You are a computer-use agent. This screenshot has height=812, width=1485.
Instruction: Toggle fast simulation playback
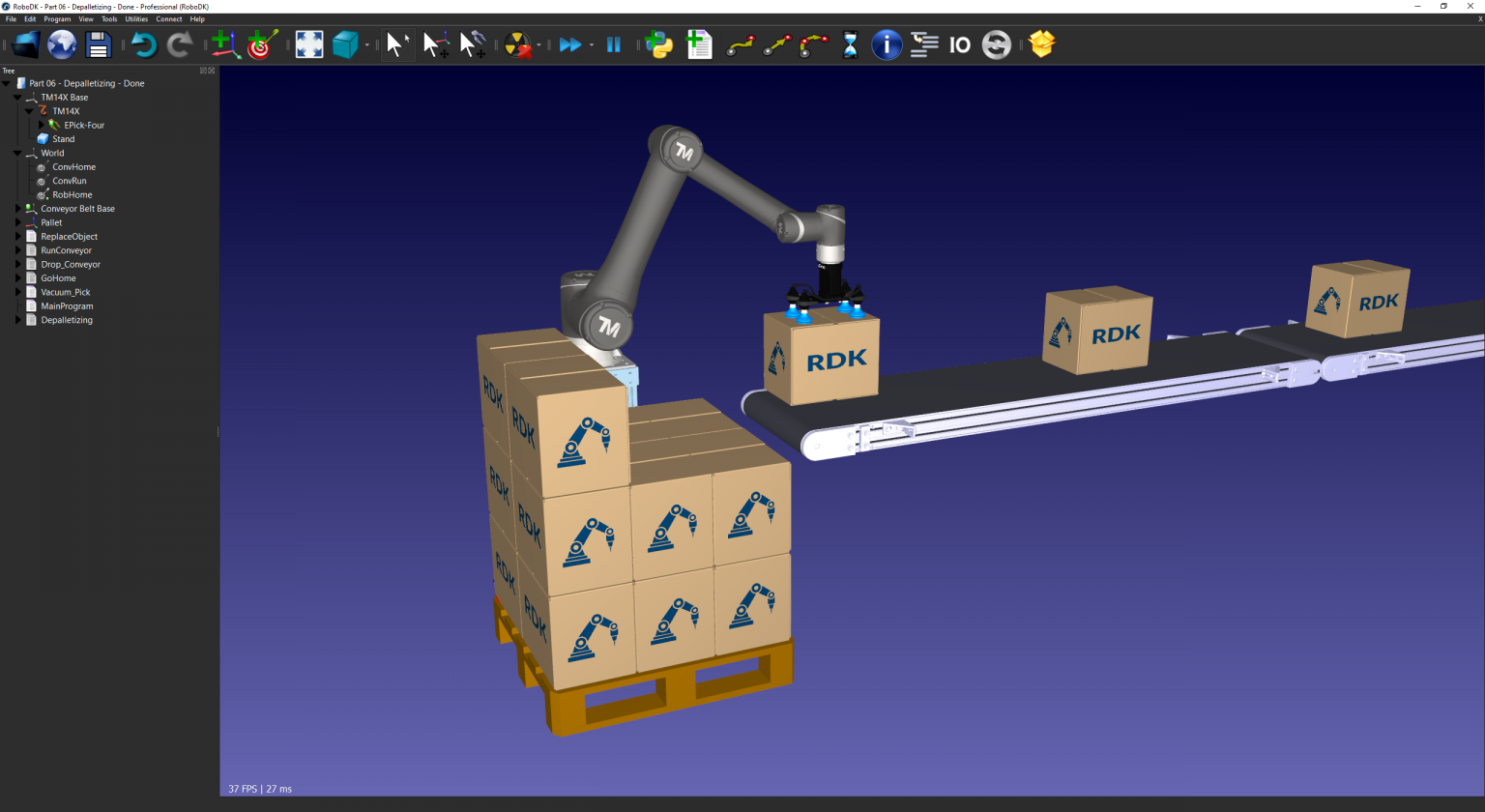tap(570, 44)
